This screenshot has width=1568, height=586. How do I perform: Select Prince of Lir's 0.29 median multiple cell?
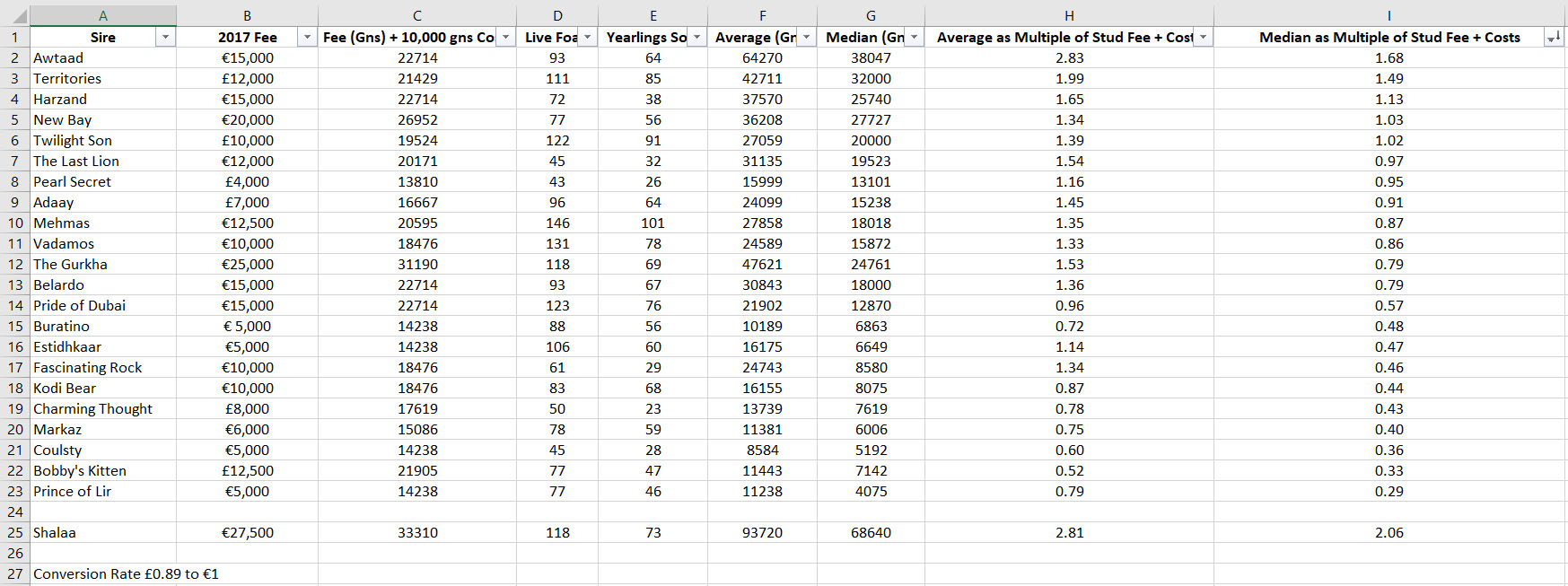1388,491
